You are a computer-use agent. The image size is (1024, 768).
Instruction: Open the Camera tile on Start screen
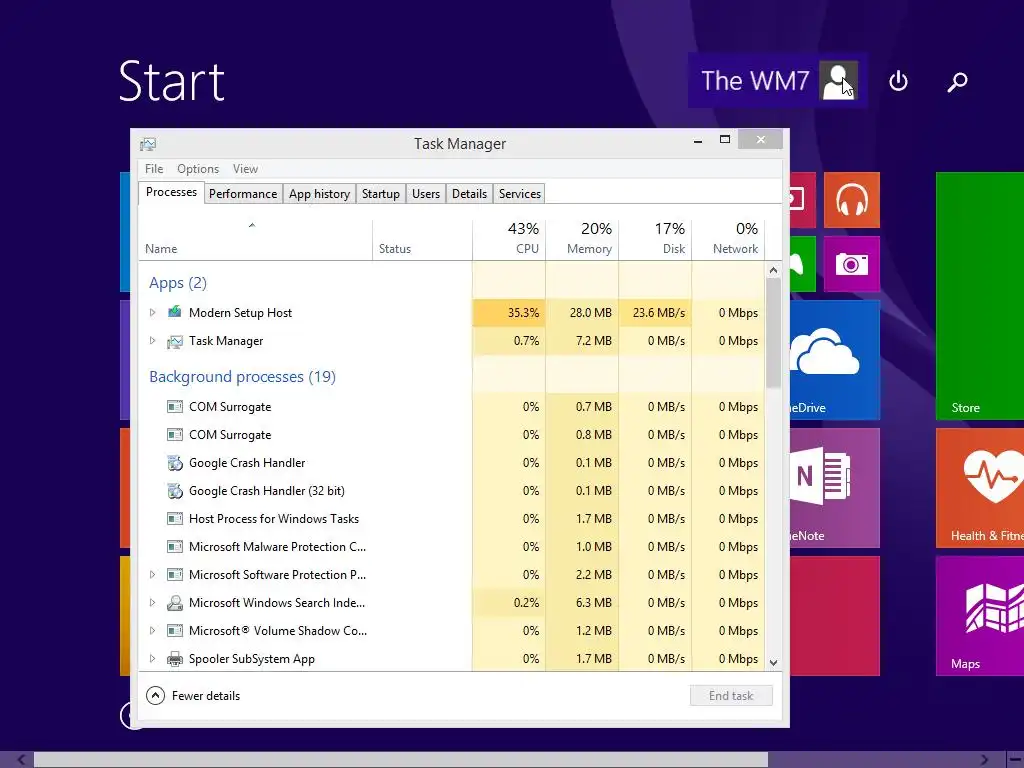[x=852, y=264]
